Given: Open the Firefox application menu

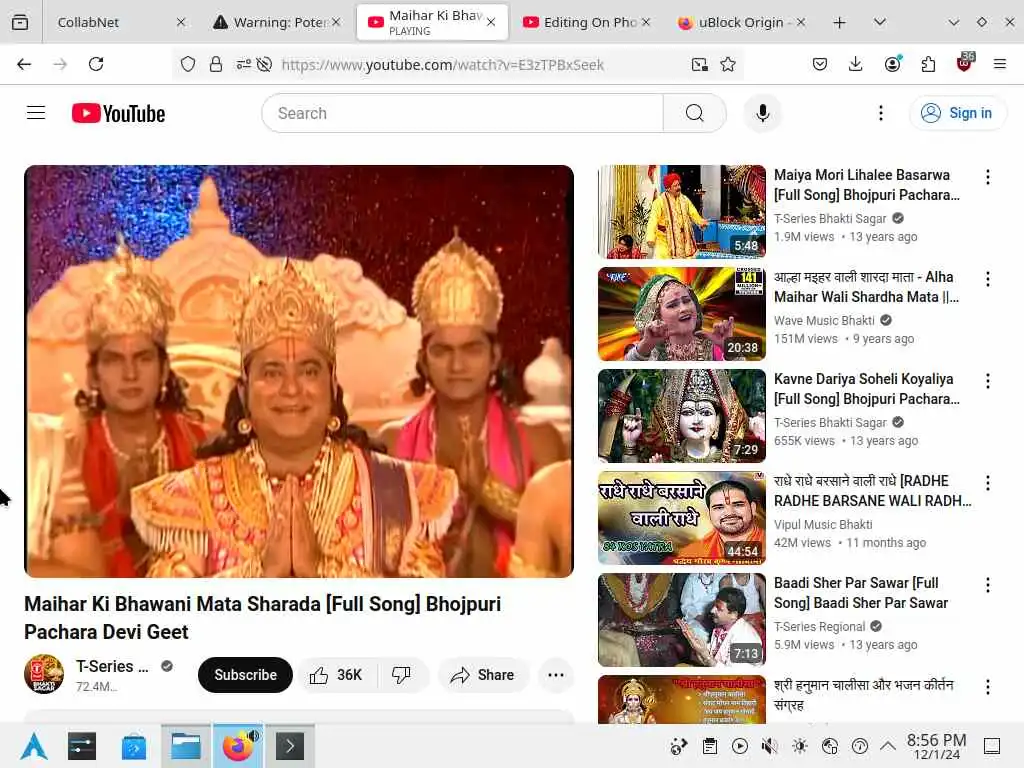Looking at the screenshot, I should [1000, 64].
